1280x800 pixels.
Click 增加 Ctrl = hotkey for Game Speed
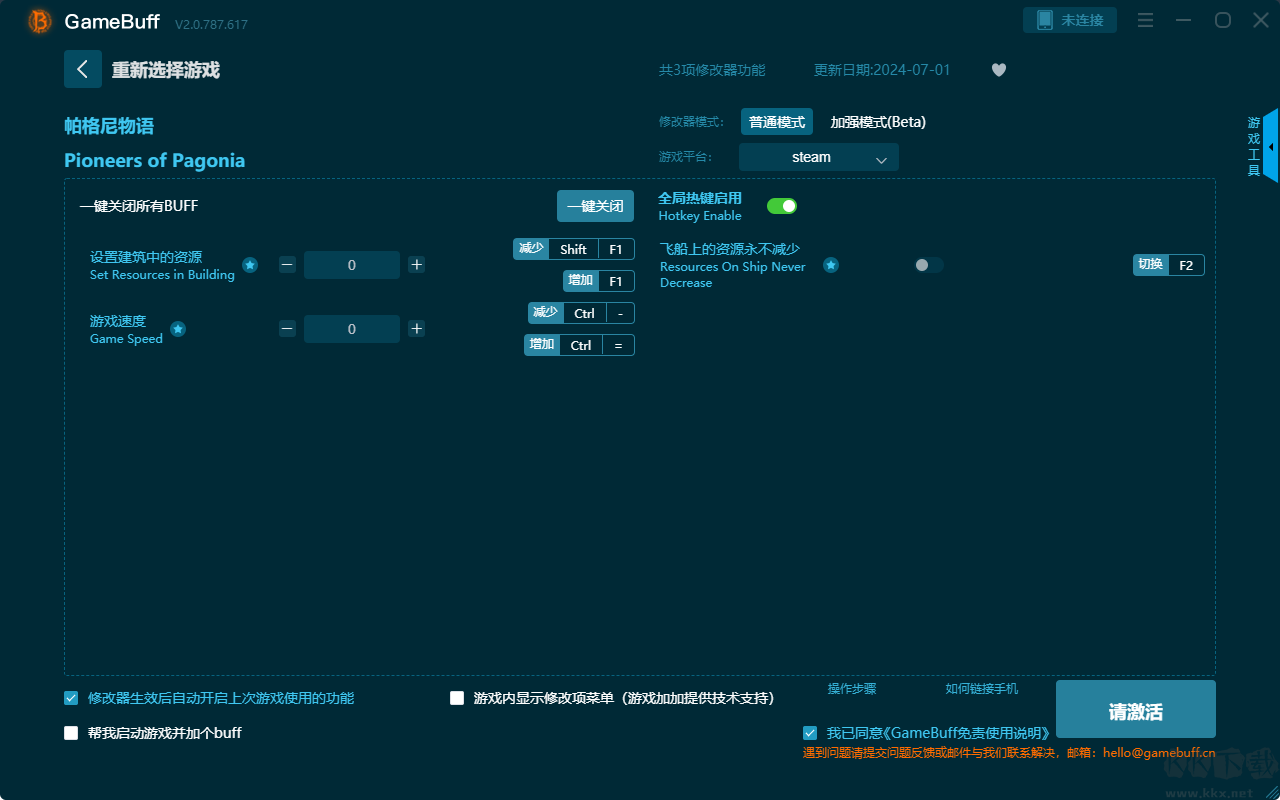point(580,345)
